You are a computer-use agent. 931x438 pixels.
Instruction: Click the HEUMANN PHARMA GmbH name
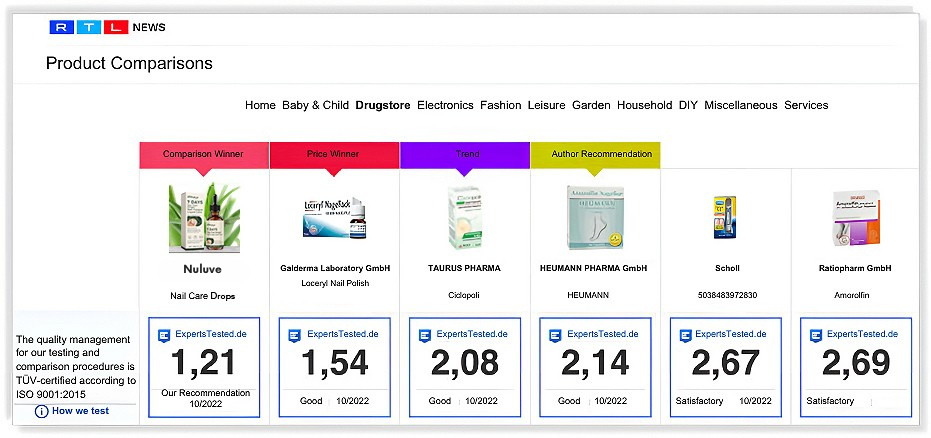click(x=594, y=268)
